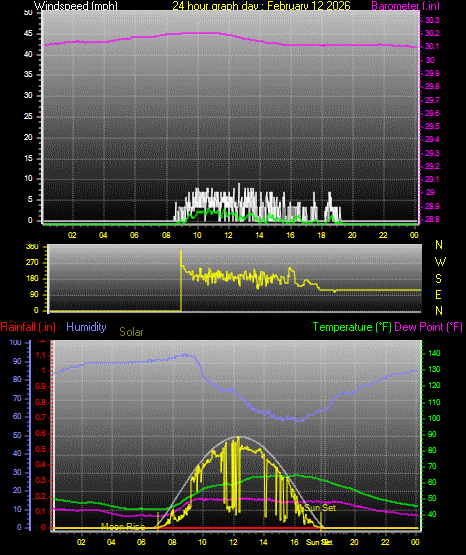
Task: Click the 140 temperature scale value
Action: 434,353
